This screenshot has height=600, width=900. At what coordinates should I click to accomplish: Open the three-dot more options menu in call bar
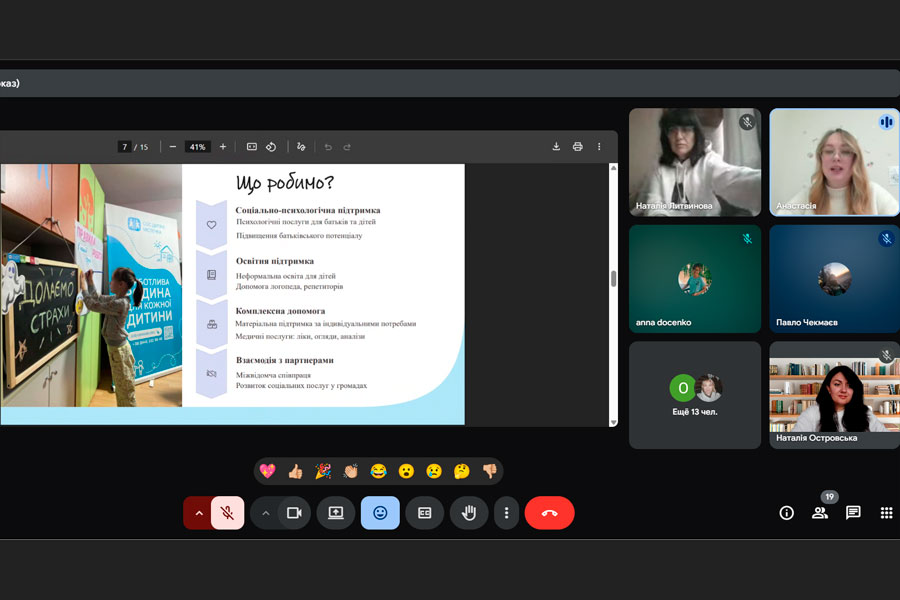pyautogui.click(x=506, y=513)
